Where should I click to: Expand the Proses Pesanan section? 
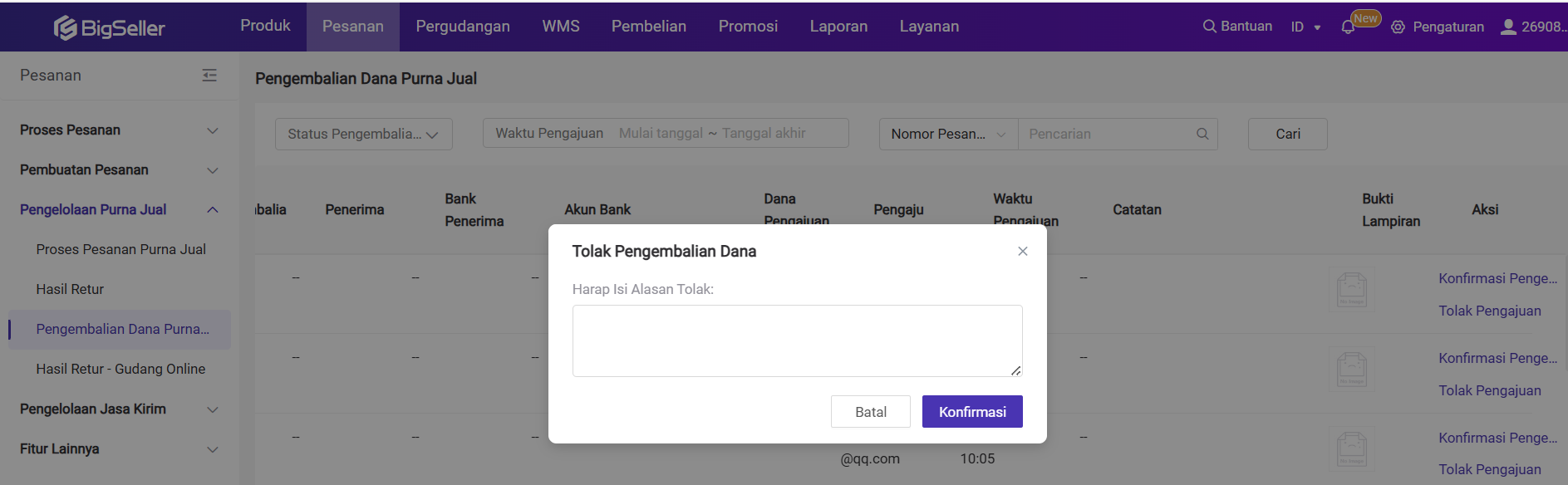pos(213,130)
